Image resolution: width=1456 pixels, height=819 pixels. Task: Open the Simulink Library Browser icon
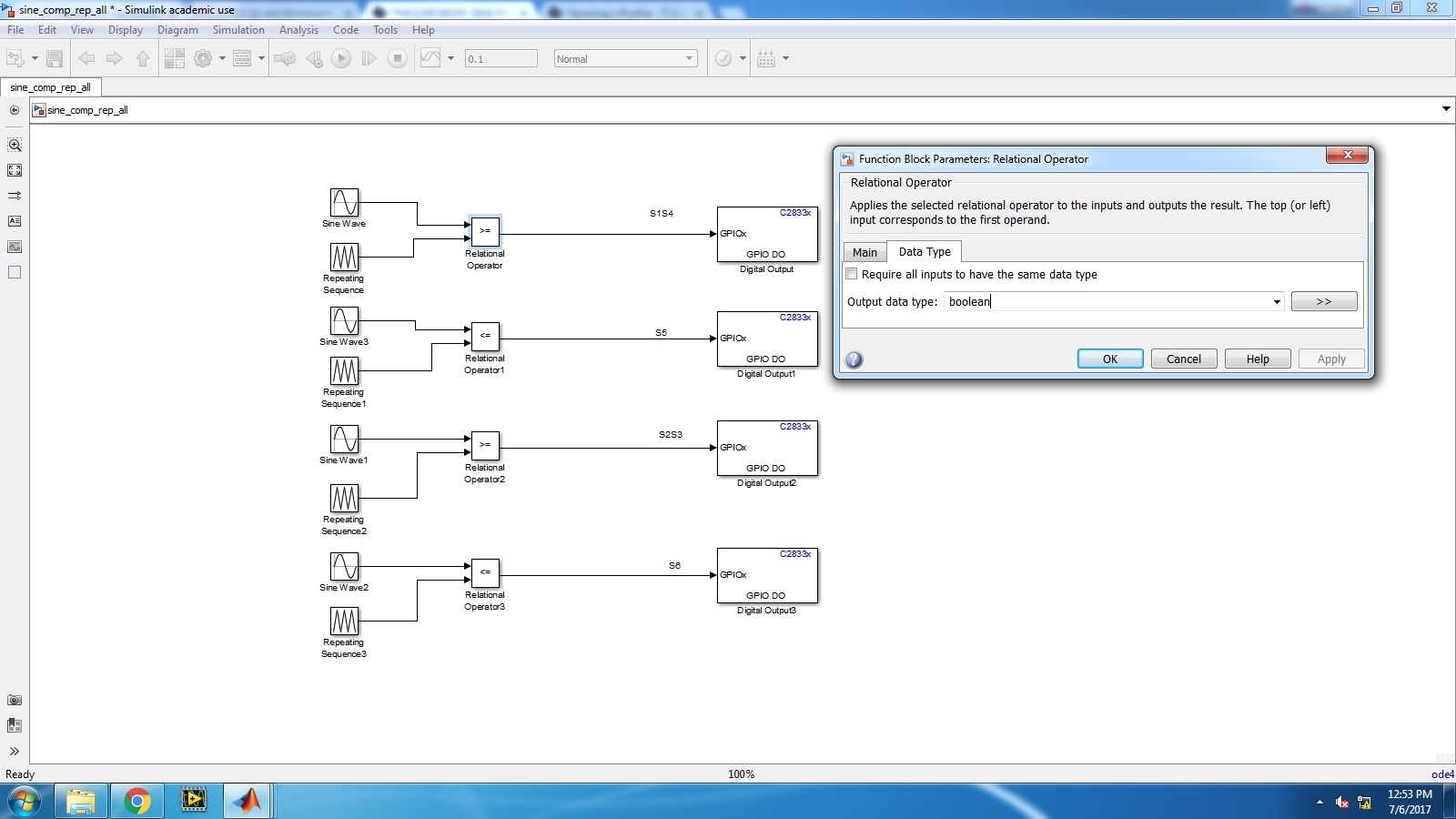coord(175,58)
